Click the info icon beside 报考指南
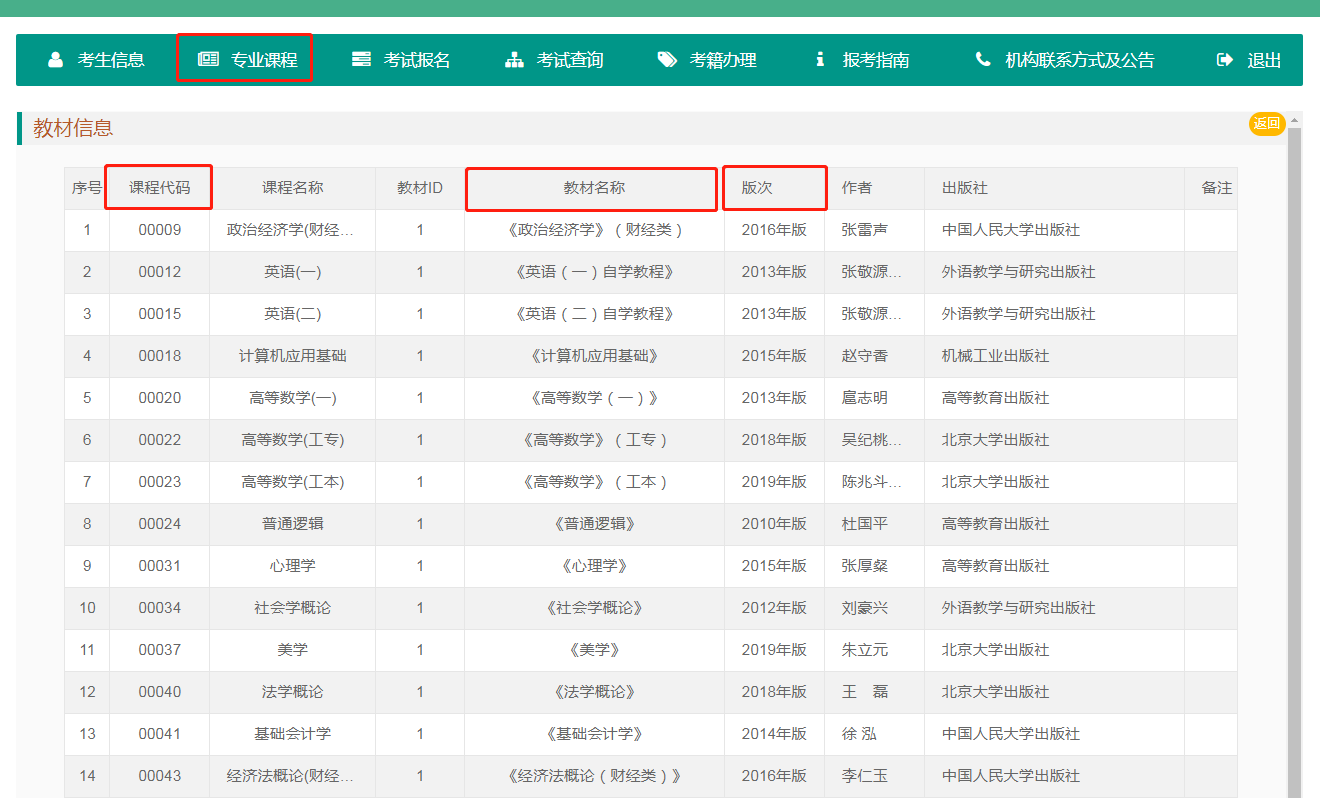 (820, 60)
